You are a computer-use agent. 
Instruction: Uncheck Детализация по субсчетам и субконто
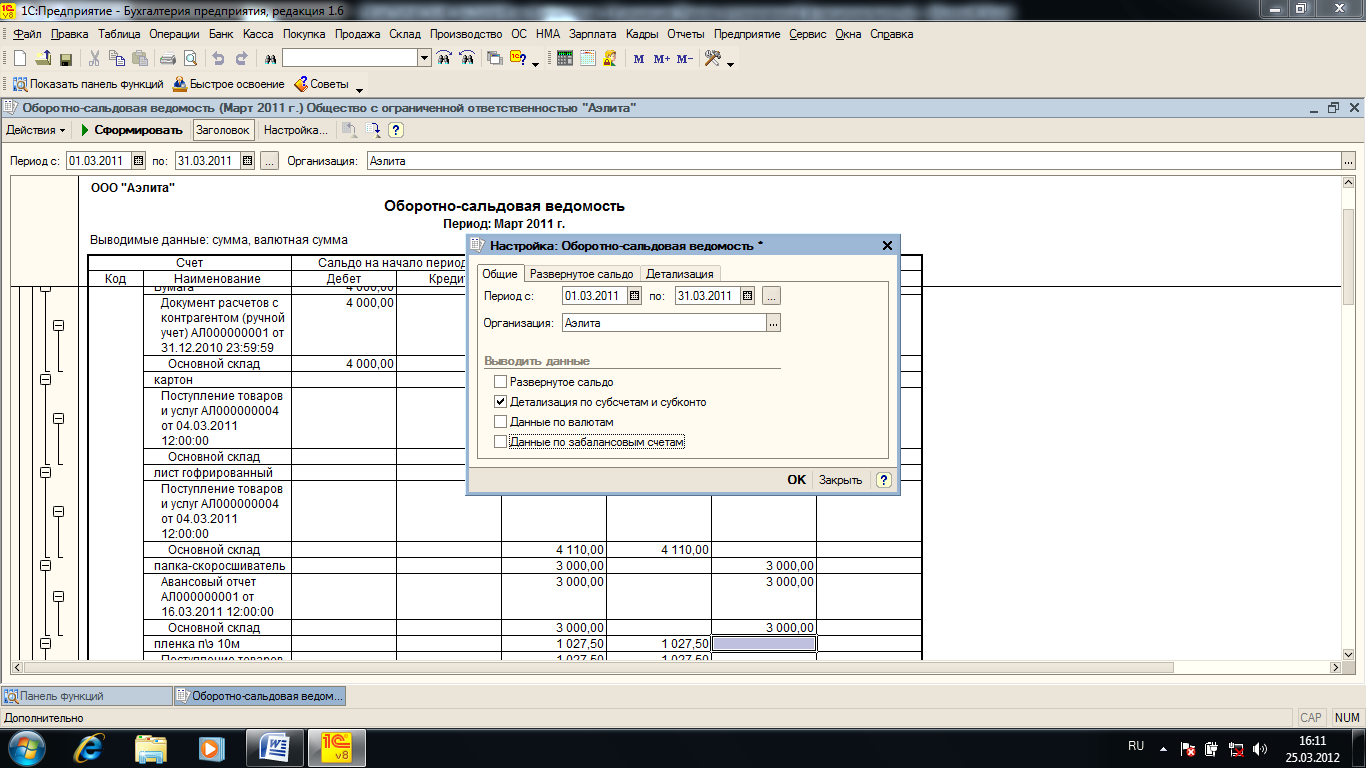coord(501,402)
